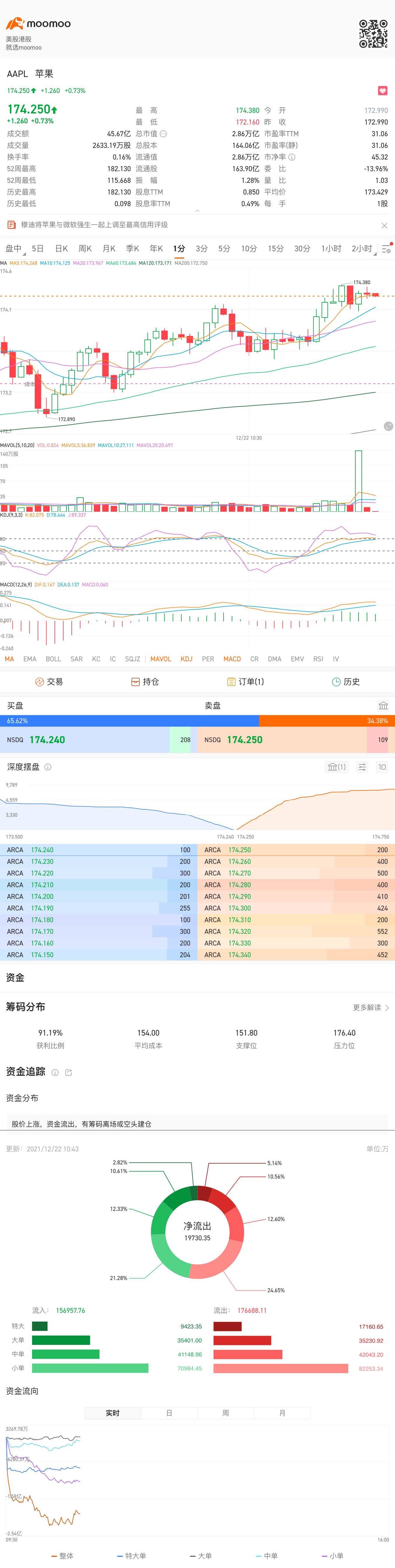This screenshot has height=1568, width=395.
Task: Toggle 整体 line in legend
Action: click(x=62, y=1556)
